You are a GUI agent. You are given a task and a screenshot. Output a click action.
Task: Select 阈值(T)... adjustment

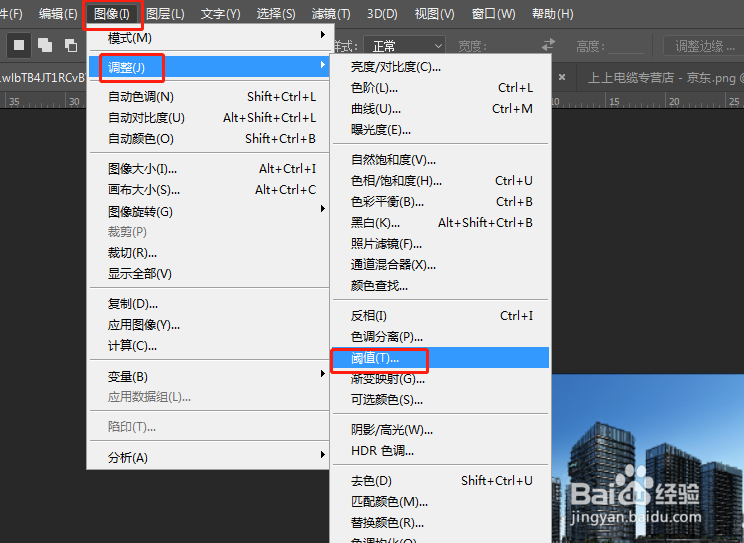tap(440, 357)
